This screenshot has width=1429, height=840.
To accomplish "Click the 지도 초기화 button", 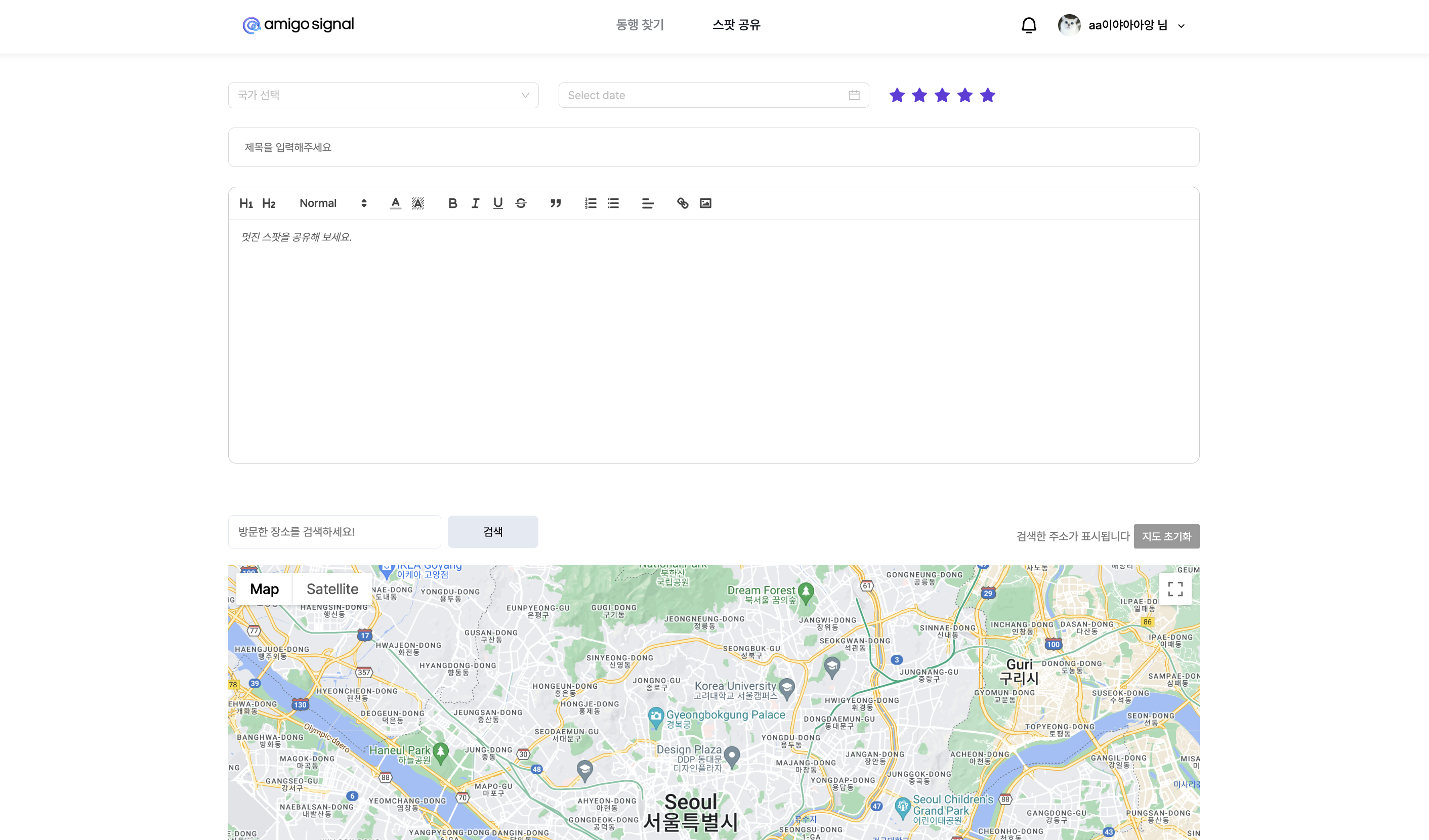I will pos(1166,536).
